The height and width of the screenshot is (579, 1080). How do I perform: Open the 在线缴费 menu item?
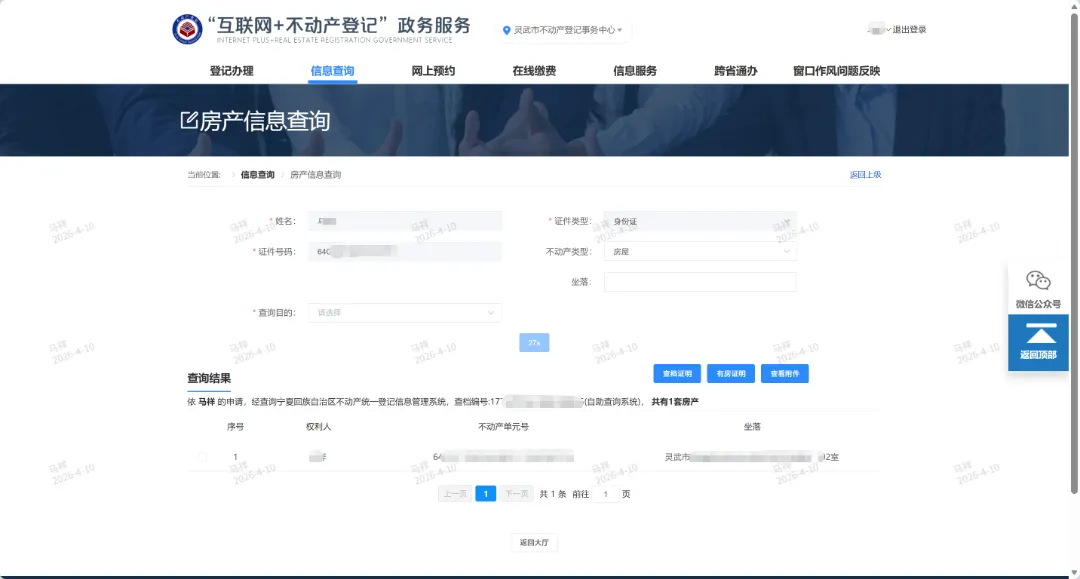[534, 71]
